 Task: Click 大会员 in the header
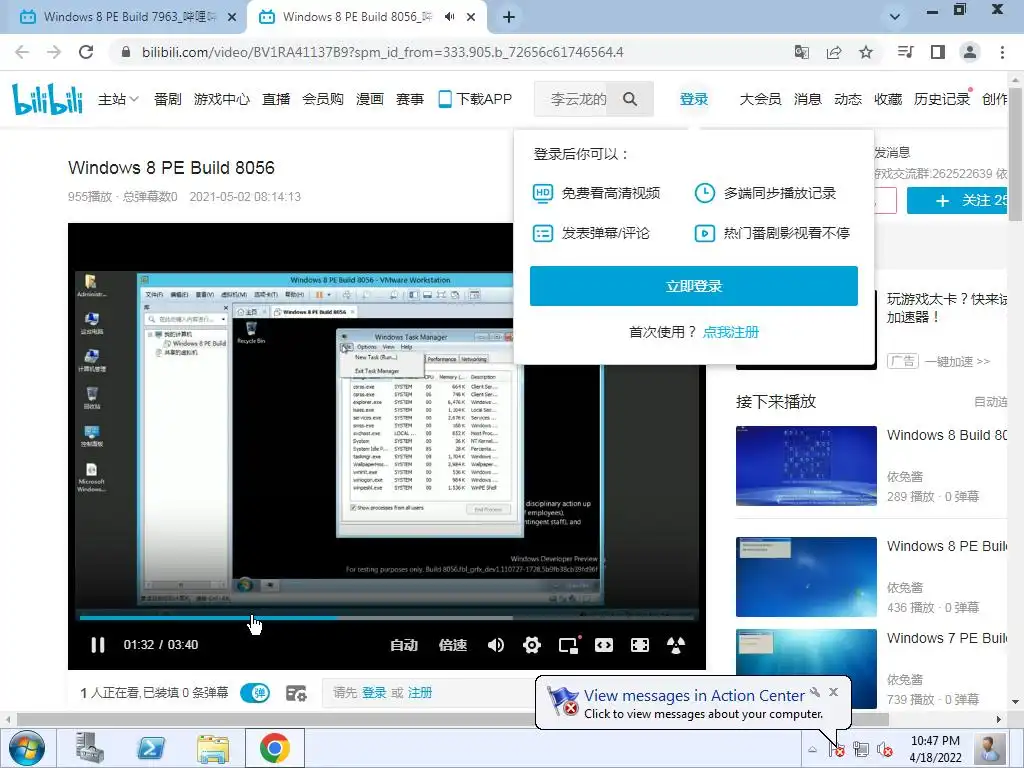pos(760,99)
